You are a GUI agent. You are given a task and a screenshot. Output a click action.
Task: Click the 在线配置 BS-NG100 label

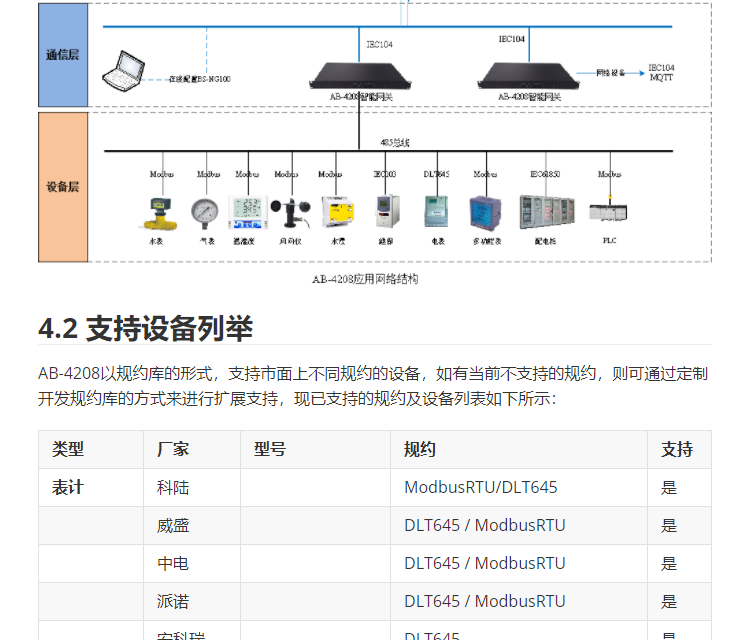point(199,79)
